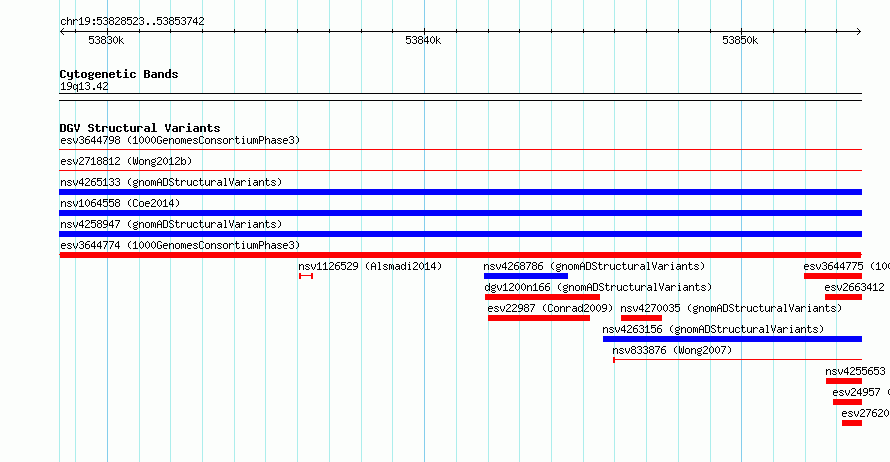The width and height of the screenshot is (890, 462).
Task: Select the thin red nsv833876 variant line
Action: tap(737, 360)
